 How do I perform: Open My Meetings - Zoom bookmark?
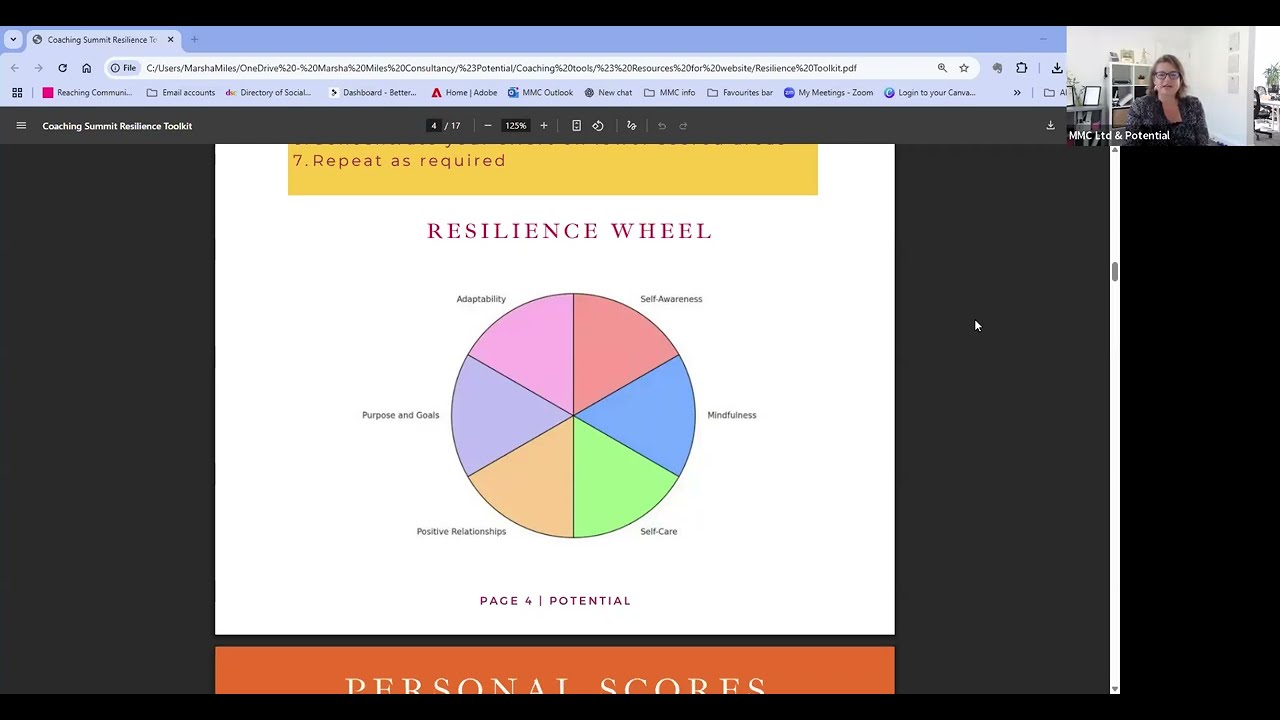pos(828,93)
